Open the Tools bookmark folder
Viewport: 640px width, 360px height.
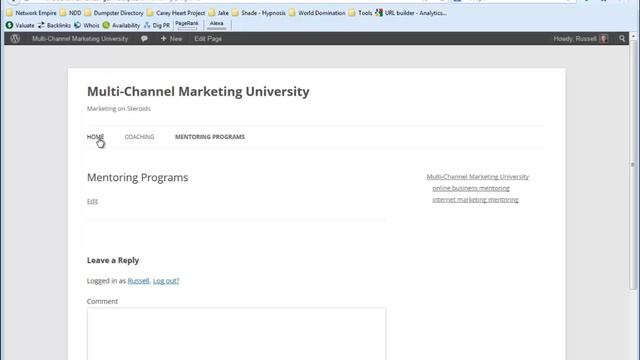pyautogui.click(x=360, y=13)
